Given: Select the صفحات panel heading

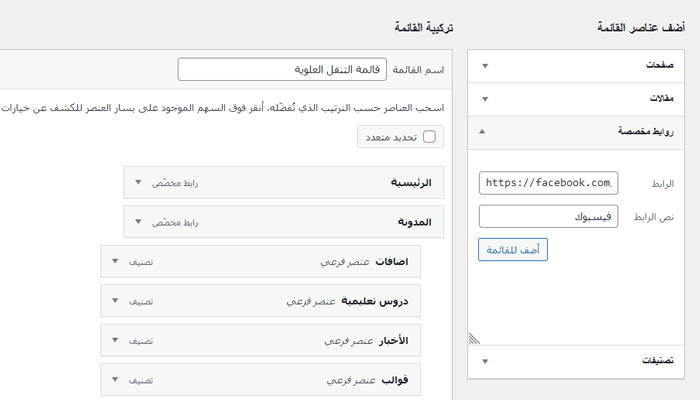Looking at the screenshot, I should [x=659, y=65].
